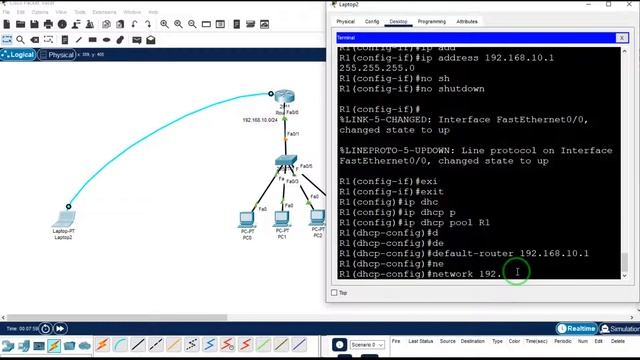
Task: Tick the Top checkbox in Laptop2 window
Action: point(334,293)
